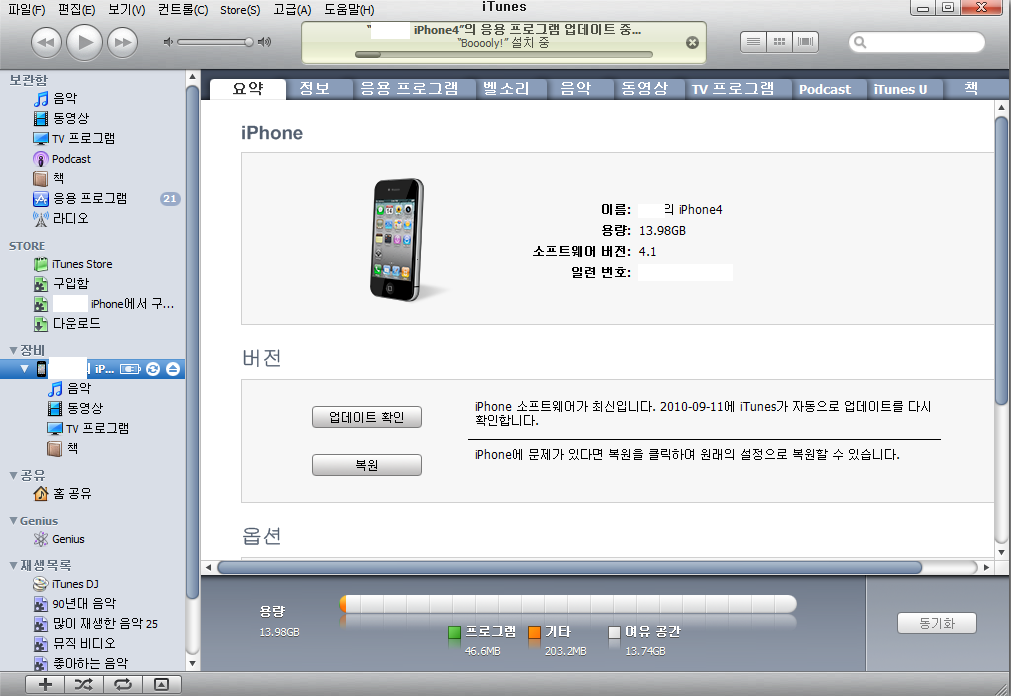Open 많이 재생한 음악 25 playlist
Screen dimensions: 1011x696
(x=95, y=624)
